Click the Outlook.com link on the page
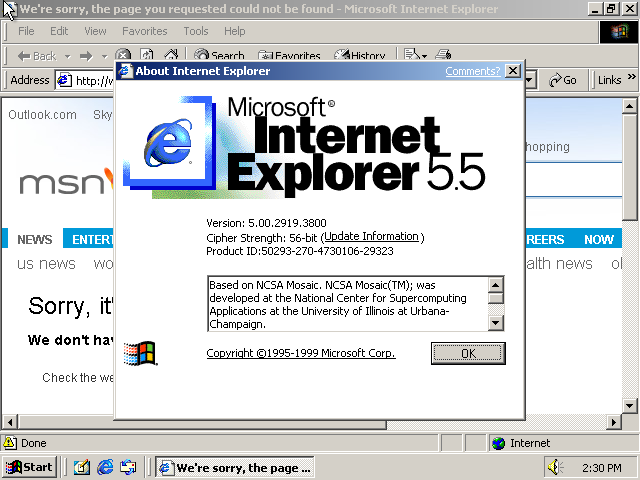This screenshot has height=480, width=640. pyautogui.click(x=42, y=115)
